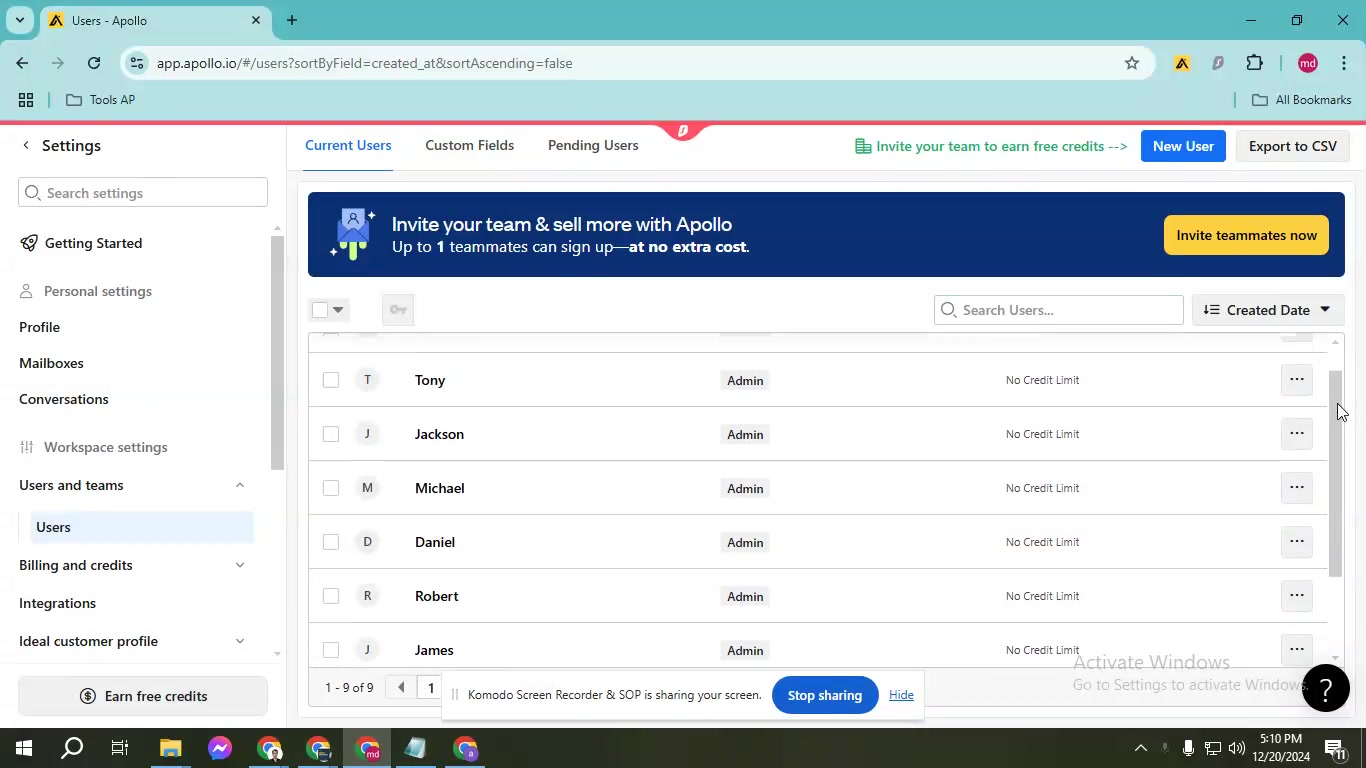The width and height of the screenshot is (1366, 768).
Task: View site information icon in address bar
Action: (137, 63)
